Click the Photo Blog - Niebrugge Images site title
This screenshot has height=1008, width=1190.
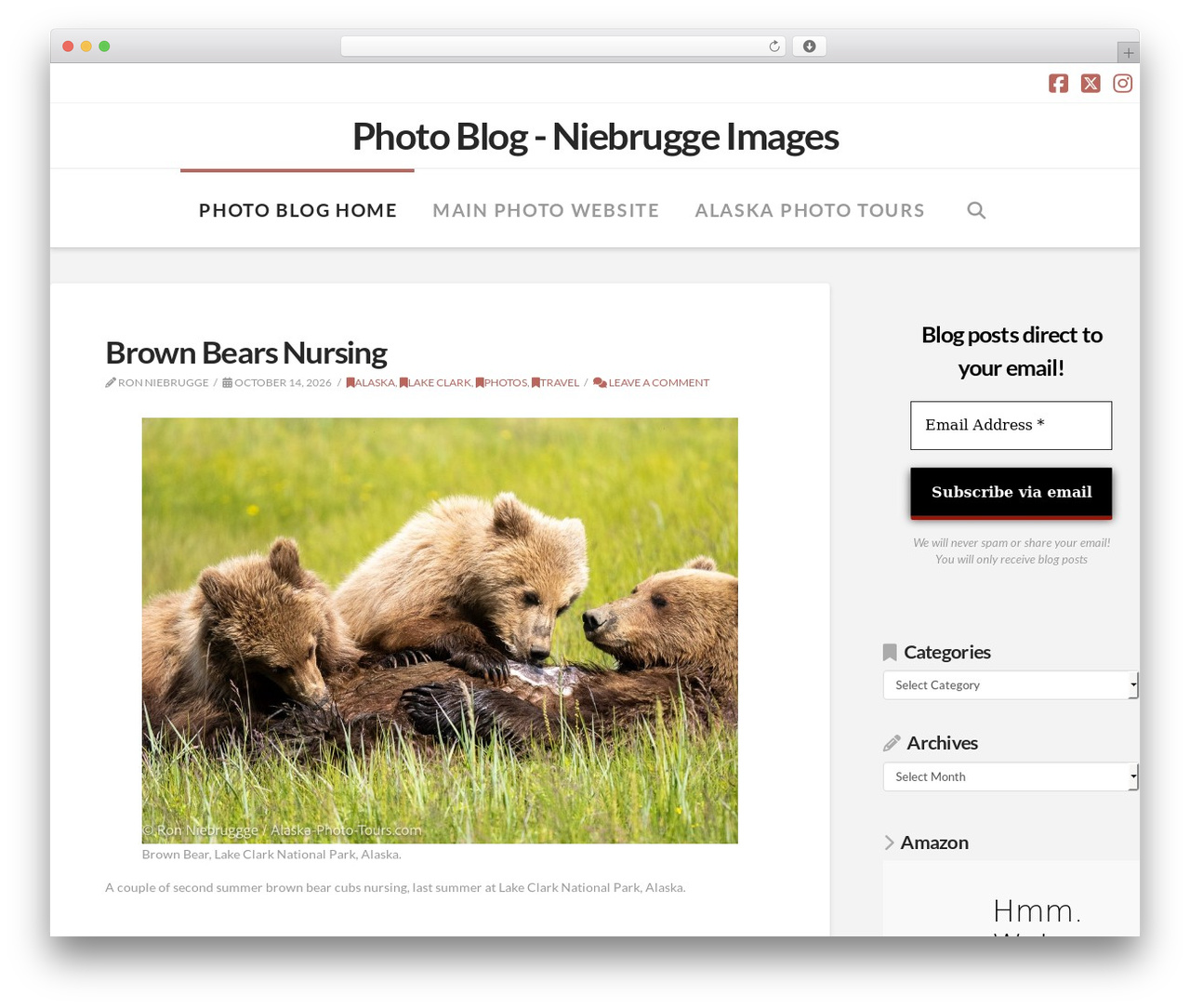tap(595, 137)
